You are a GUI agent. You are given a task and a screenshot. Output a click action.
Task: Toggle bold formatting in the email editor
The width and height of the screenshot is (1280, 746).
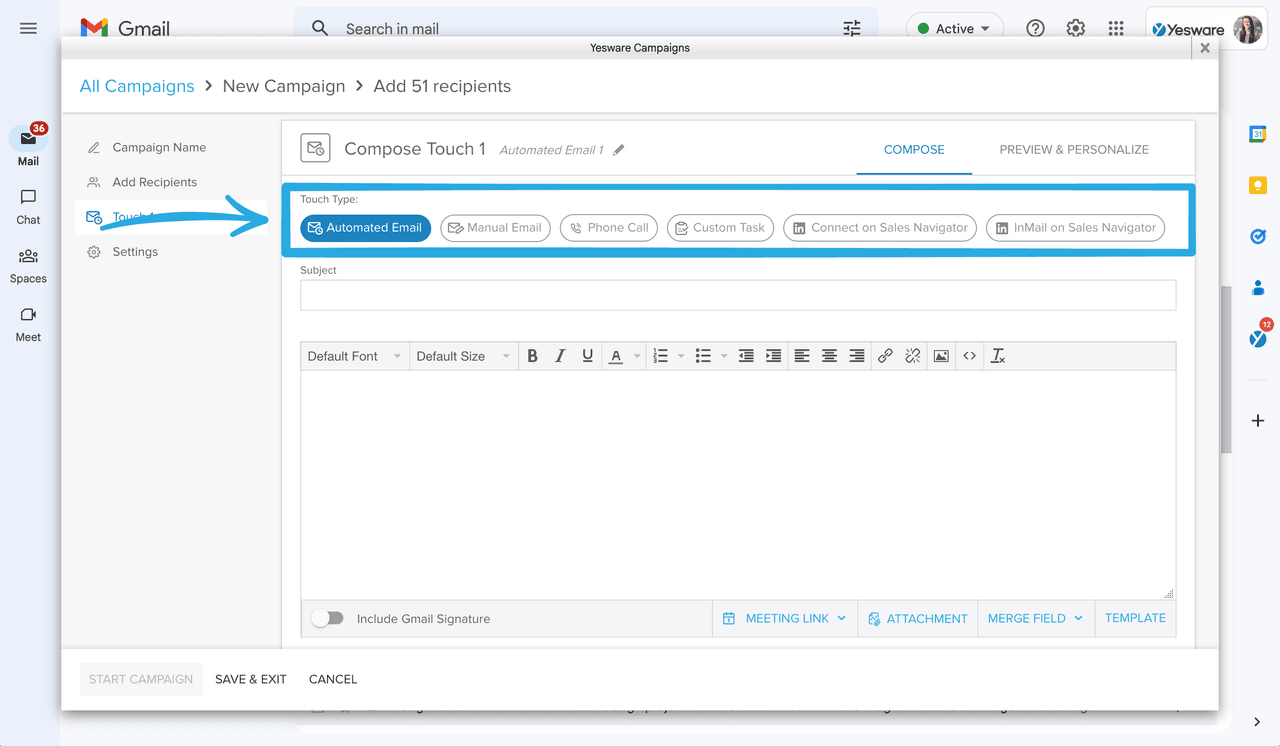click(x=532, y=355)
